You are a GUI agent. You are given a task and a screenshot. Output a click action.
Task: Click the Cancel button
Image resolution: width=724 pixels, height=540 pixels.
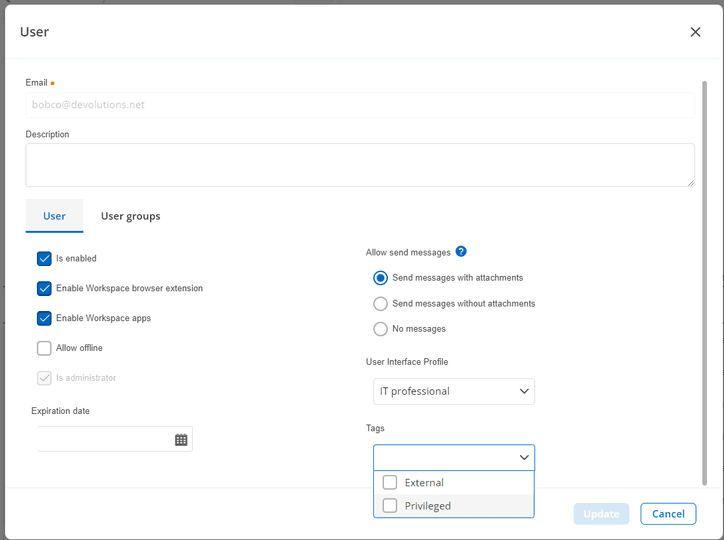tap(668, 514)
